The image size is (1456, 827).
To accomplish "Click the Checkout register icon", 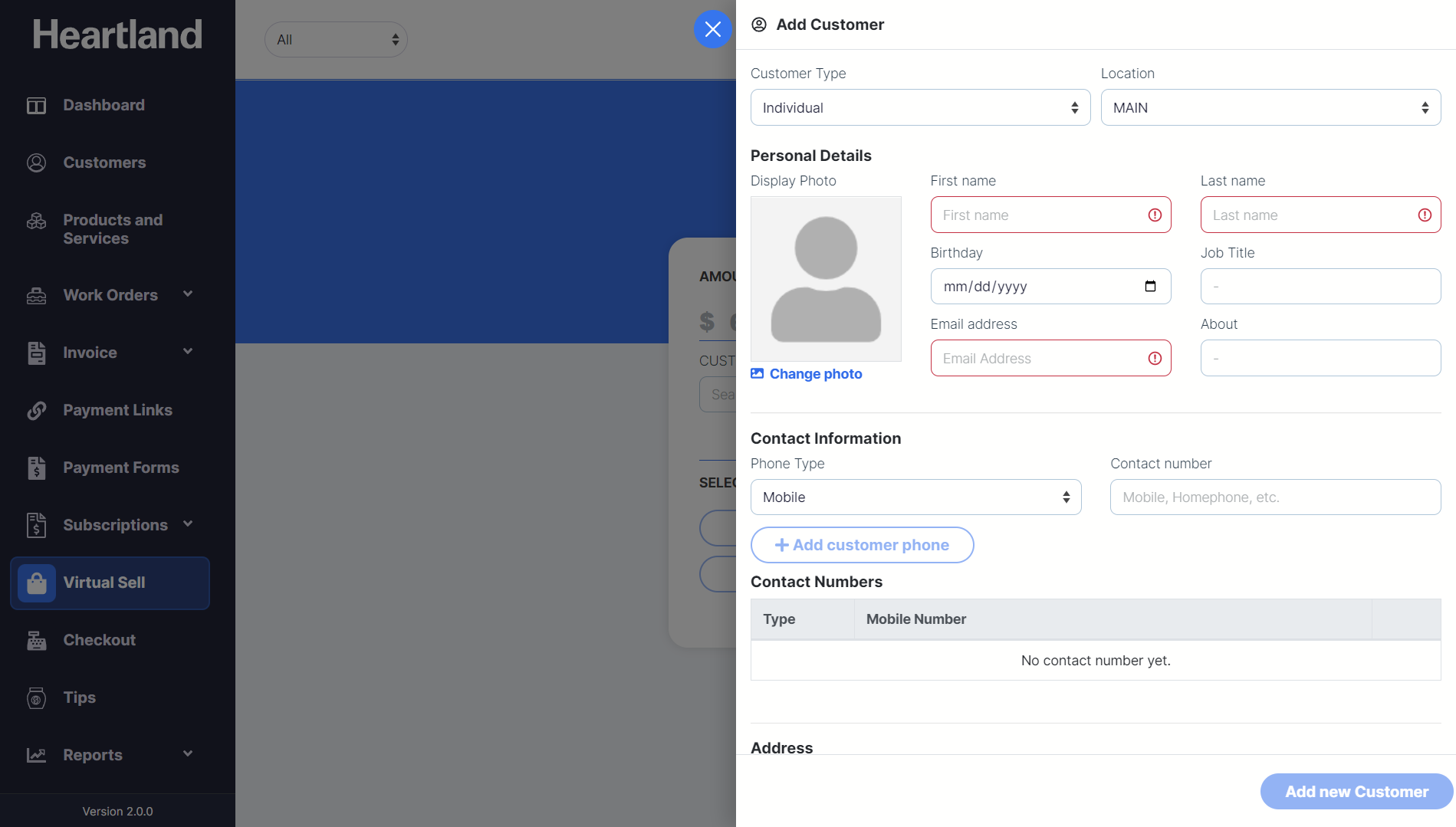I will coord(36,641).
